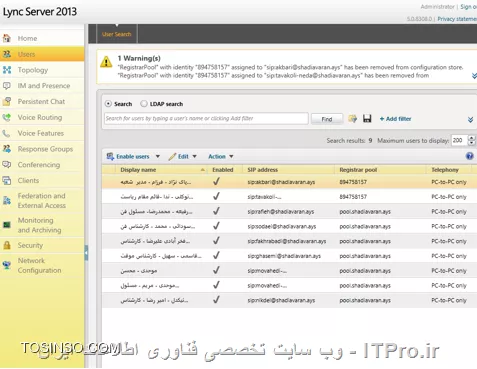Click the IM and Presence chat icon
This screenshot has height=369, width=477.
[7, 86]
